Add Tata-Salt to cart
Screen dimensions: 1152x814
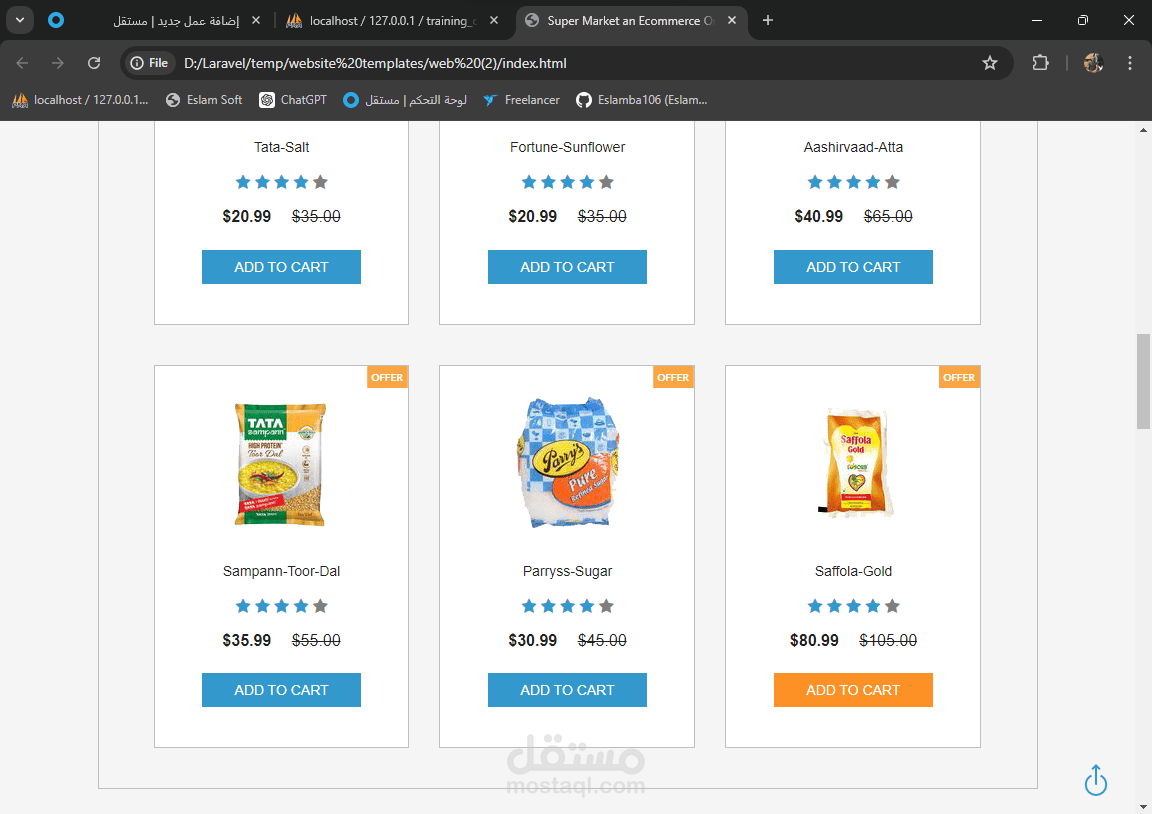[x=281, y=267]
